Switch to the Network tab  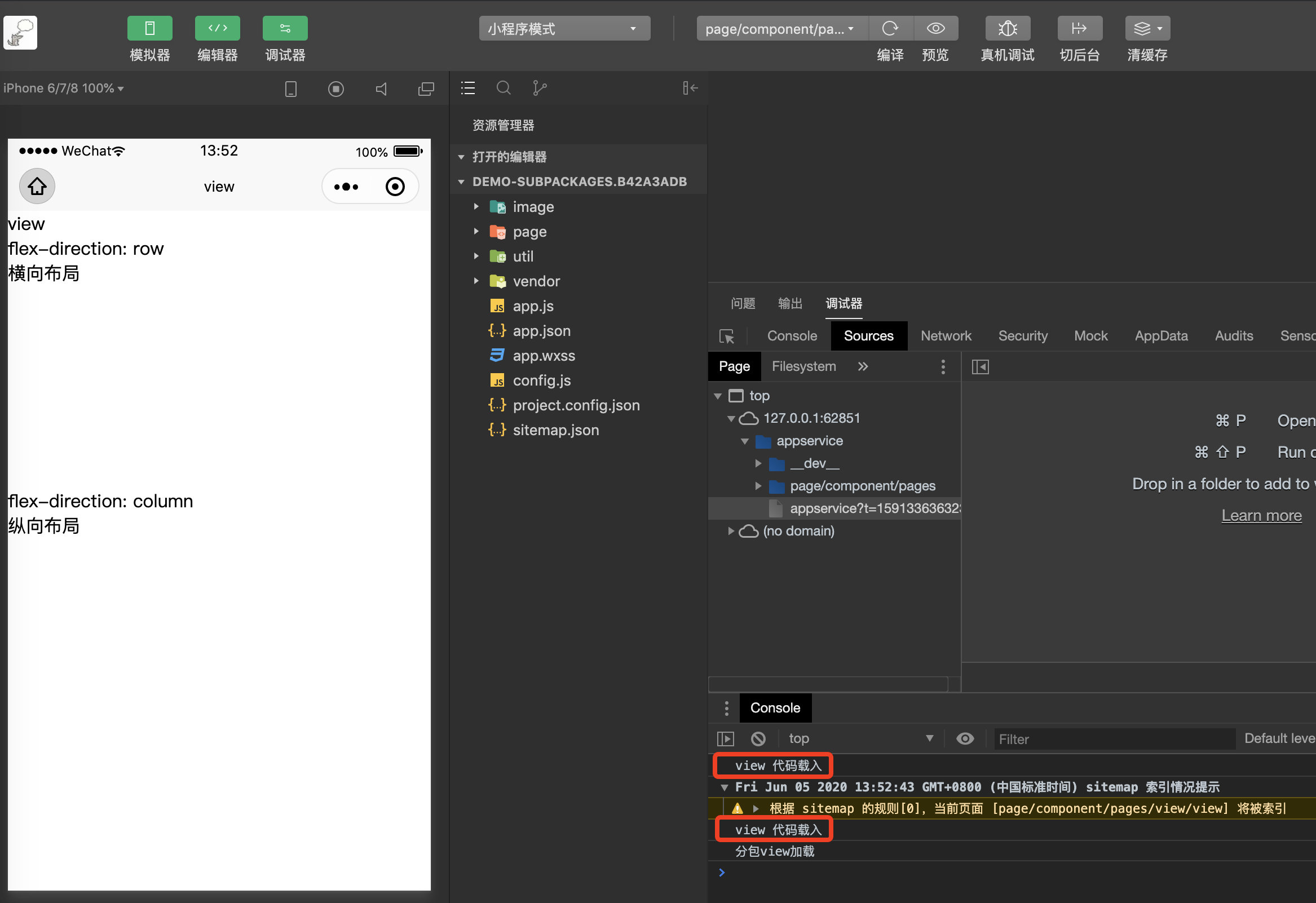[x=945, y=337]
